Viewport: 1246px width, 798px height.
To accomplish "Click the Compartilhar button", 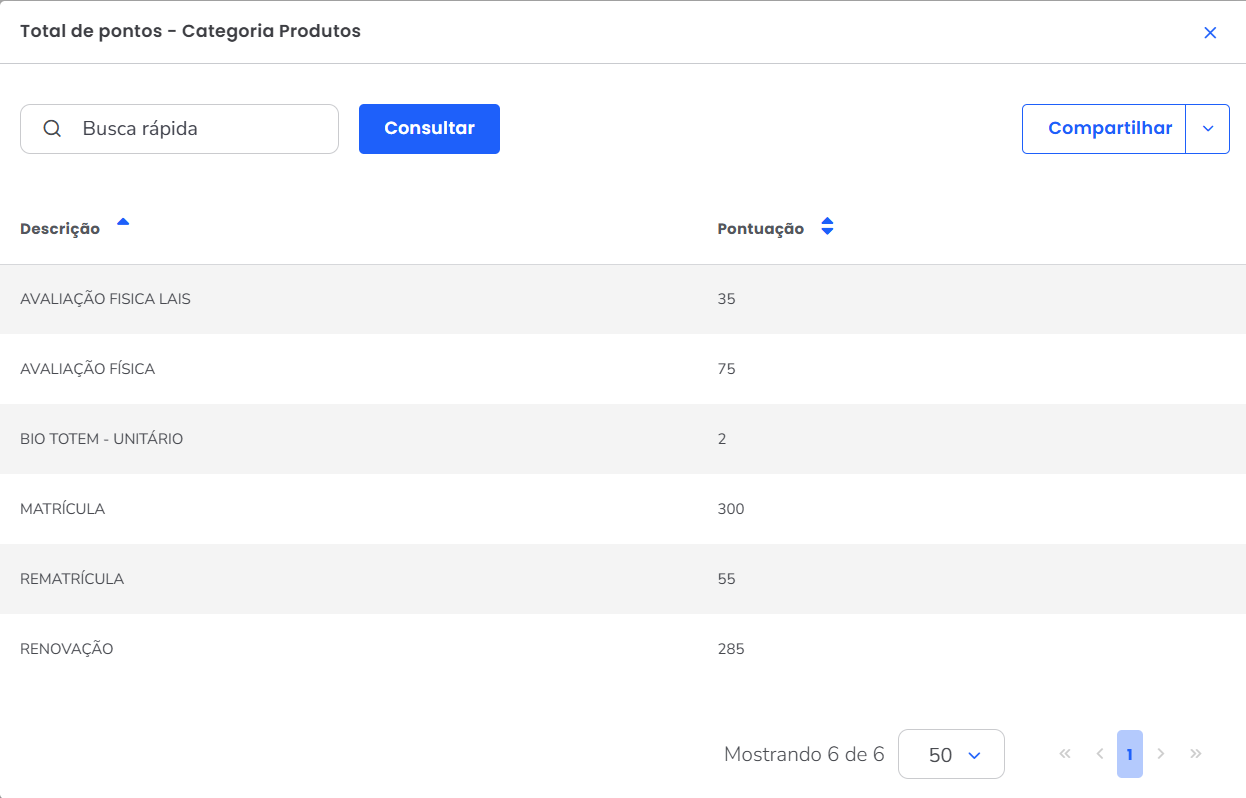I will tap(1109, 129).
